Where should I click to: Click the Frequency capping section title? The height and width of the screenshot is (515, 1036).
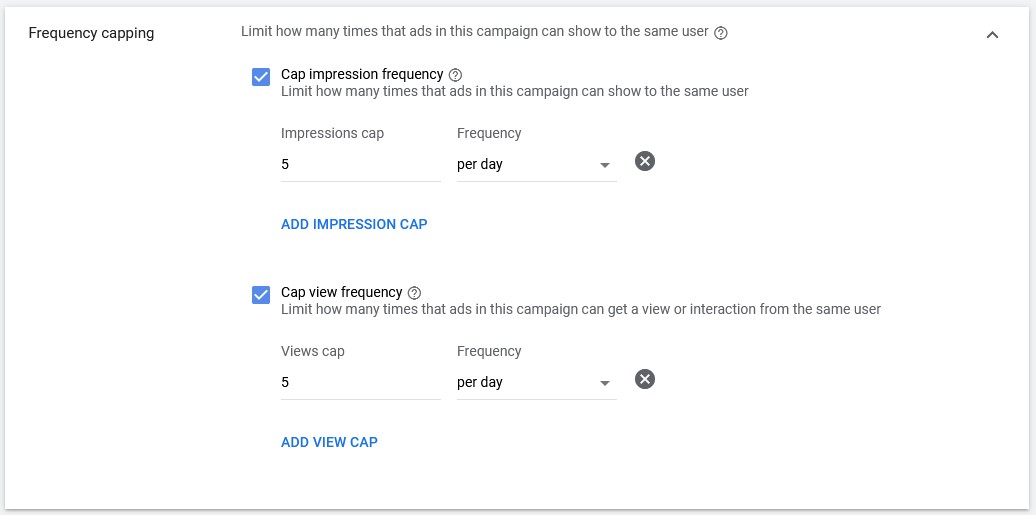point(91,33)
